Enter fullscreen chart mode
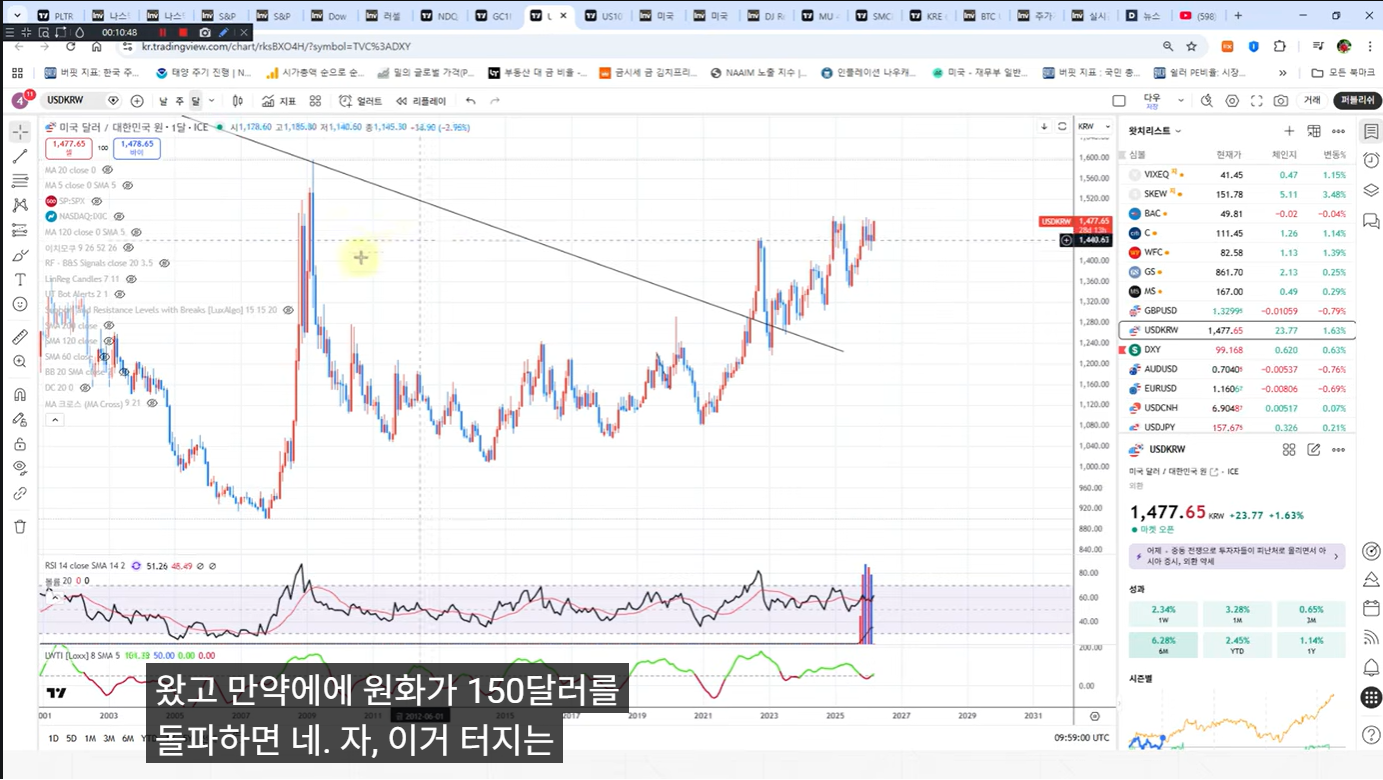 point(1257,101)
